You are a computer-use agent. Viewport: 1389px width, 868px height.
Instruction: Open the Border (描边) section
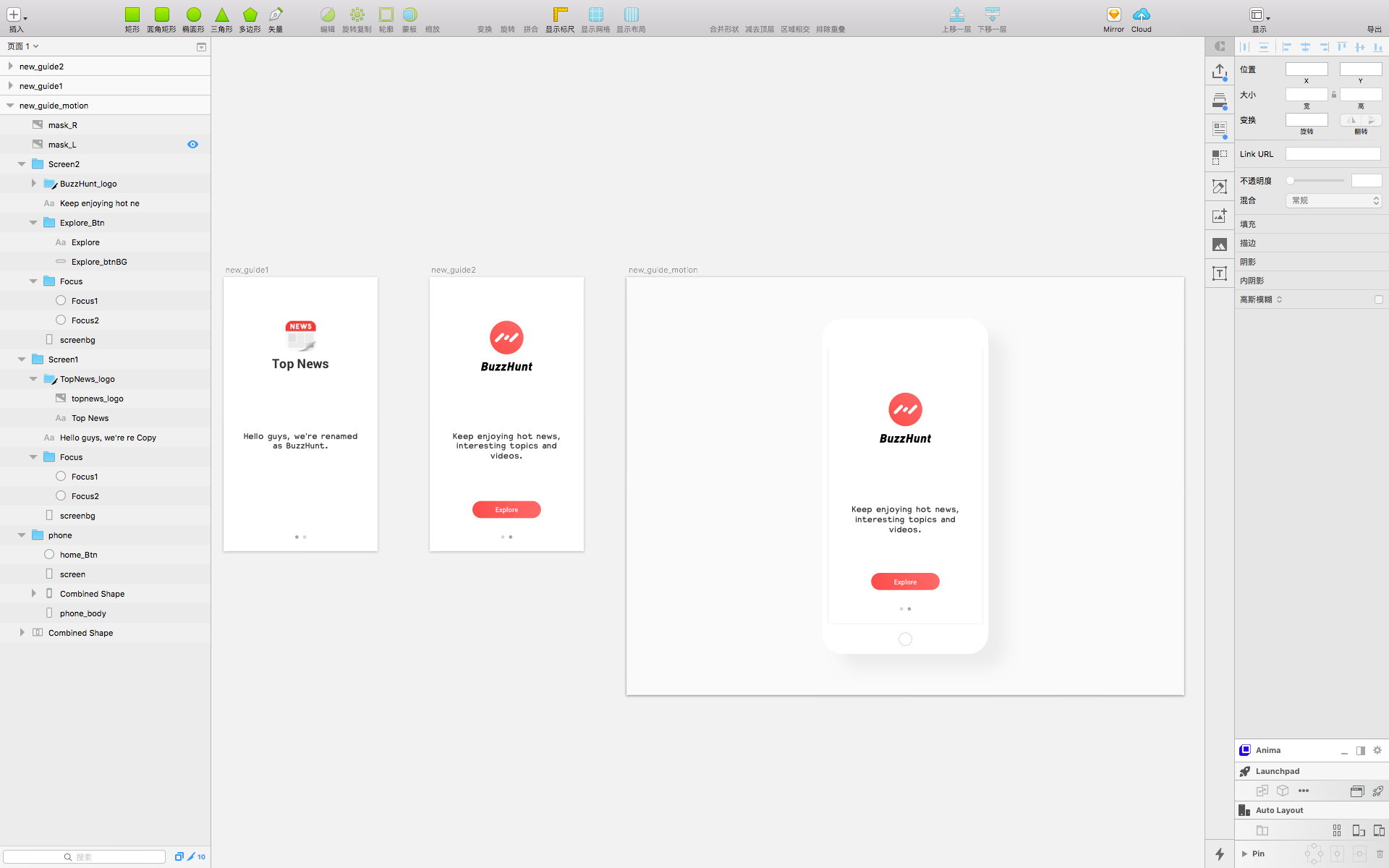(1311, 243)
